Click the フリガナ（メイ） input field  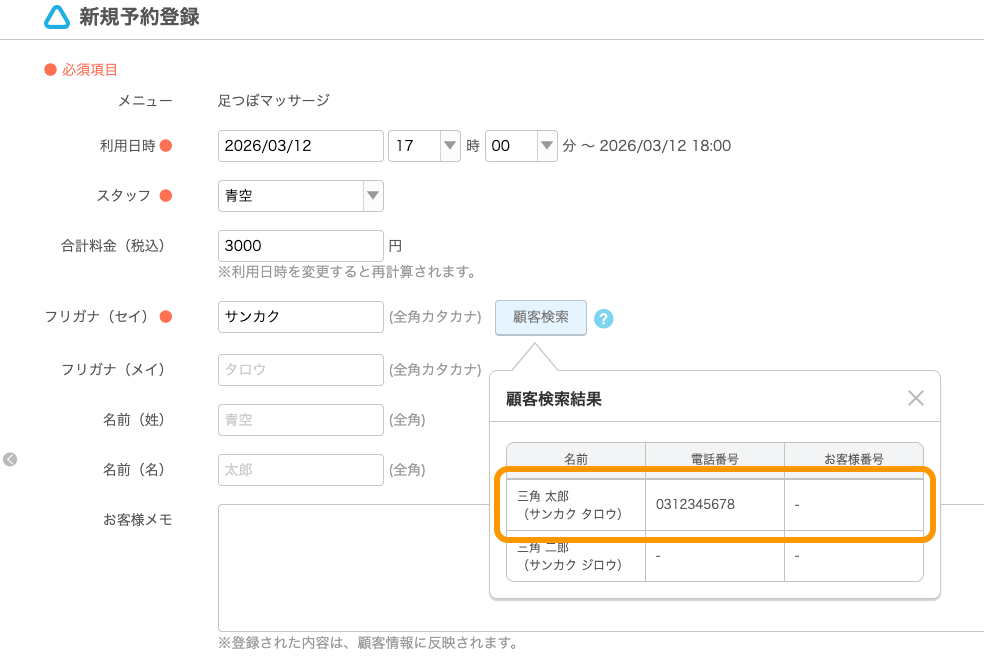tap(300, 369)
